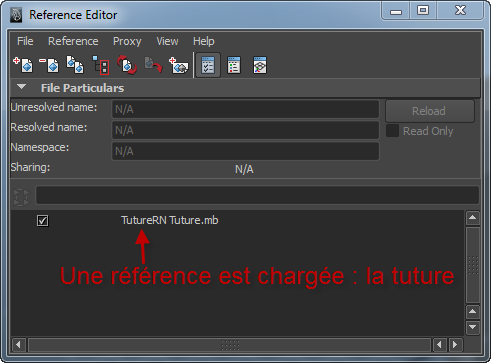Screen dimensions: 491x363
Task: Open the Proxy menu
Action: [x=127, y=41]
